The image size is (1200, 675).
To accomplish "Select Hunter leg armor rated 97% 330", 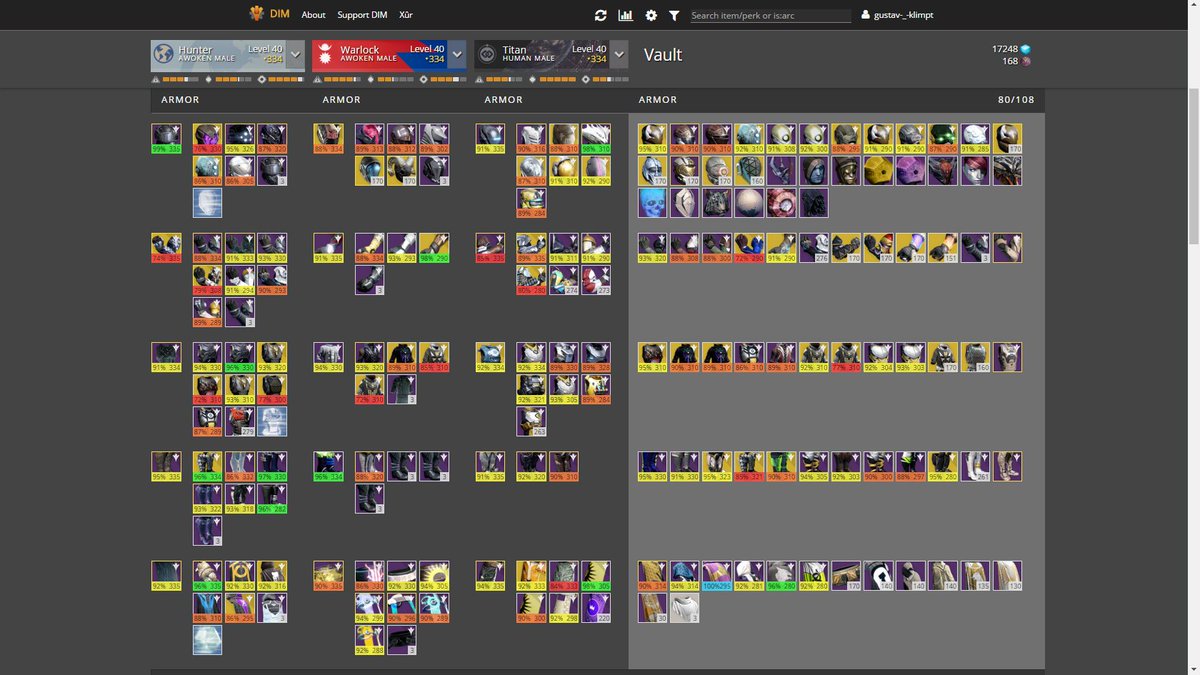I will click(272, 467).
